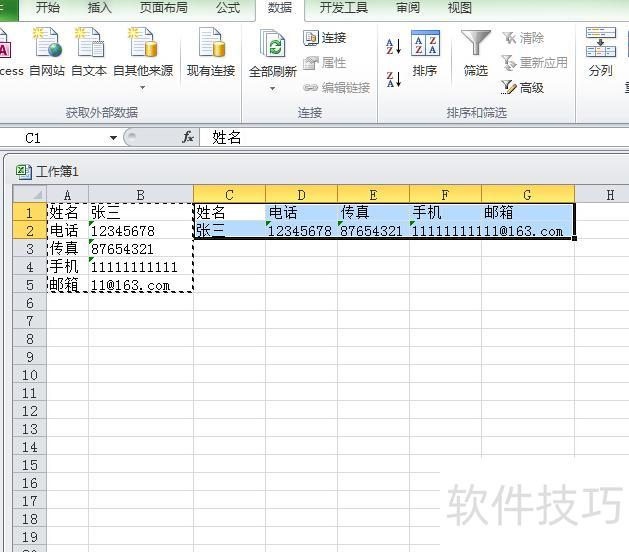Image resolution: width=629 pixels, height=552 pixels.
Task: Click cell B4 containing 11111111111
Action: pyautogui.click(x=141, y=266)
